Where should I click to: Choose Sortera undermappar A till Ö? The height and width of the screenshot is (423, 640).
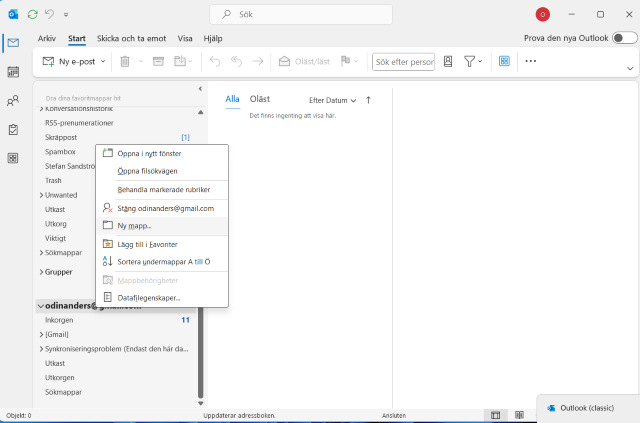162,262
